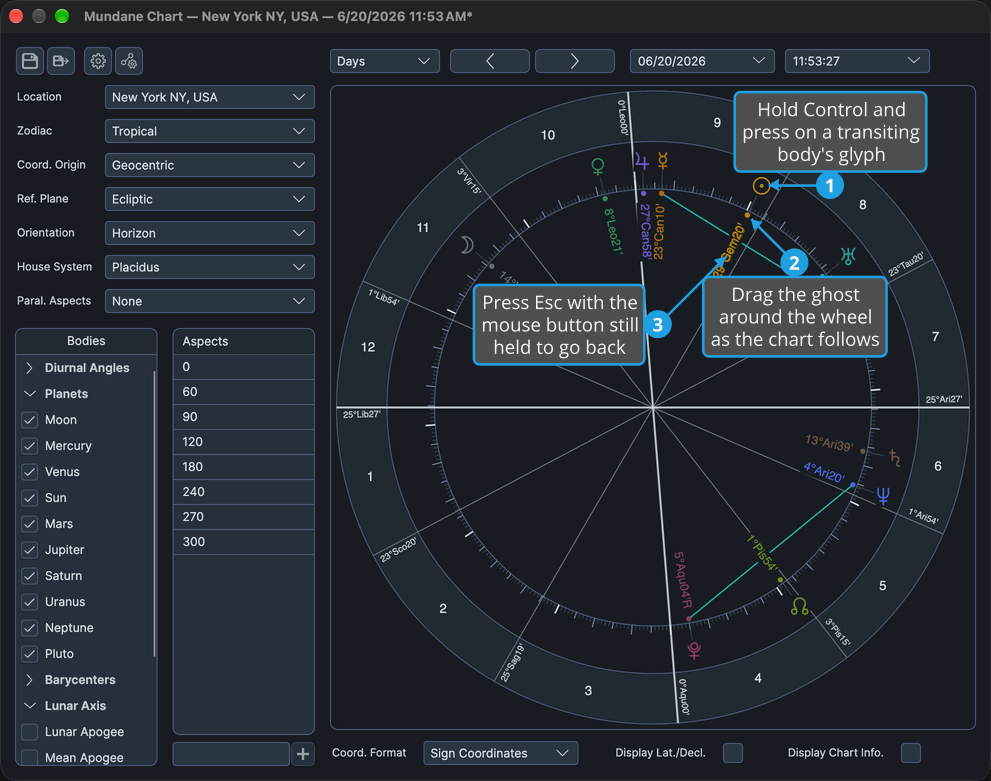991x781 pixels.
Task: Click the save chart icon
Action: click(30, 61)
